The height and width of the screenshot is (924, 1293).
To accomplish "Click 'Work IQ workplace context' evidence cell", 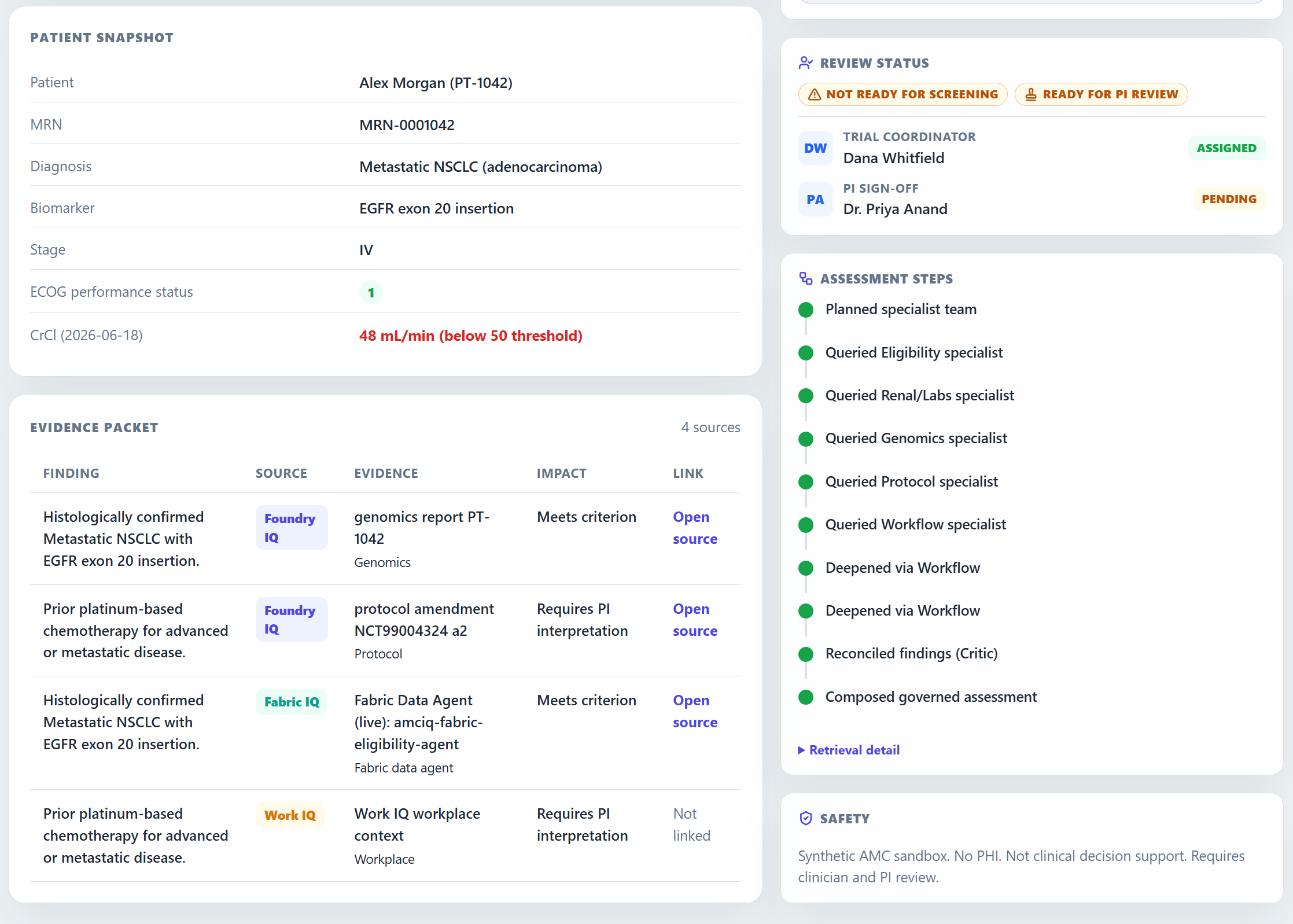I will (417, 824).
